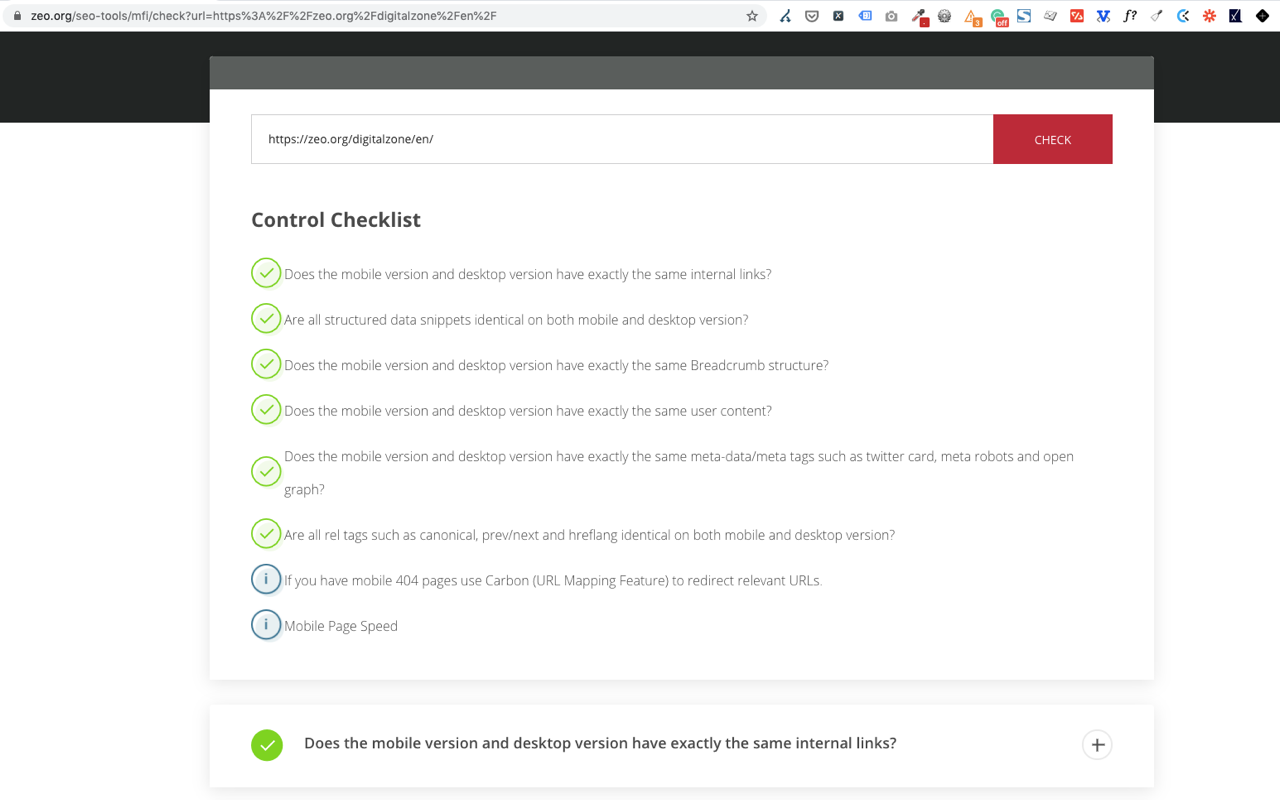Click the Control Checklist heading
Screen dimensions: 1280x800
[x=336, y=219]
